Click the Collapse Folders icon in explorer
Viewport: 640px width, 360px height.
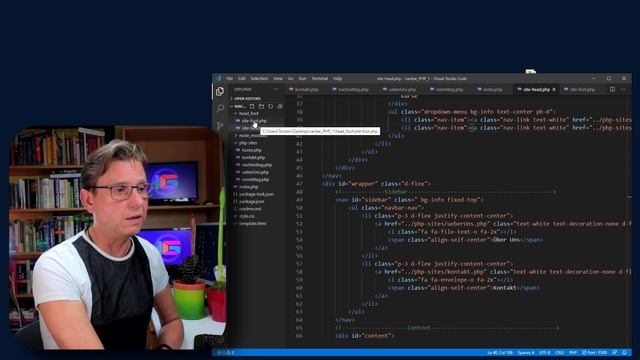pyautogui.click(x=280, y=106)
